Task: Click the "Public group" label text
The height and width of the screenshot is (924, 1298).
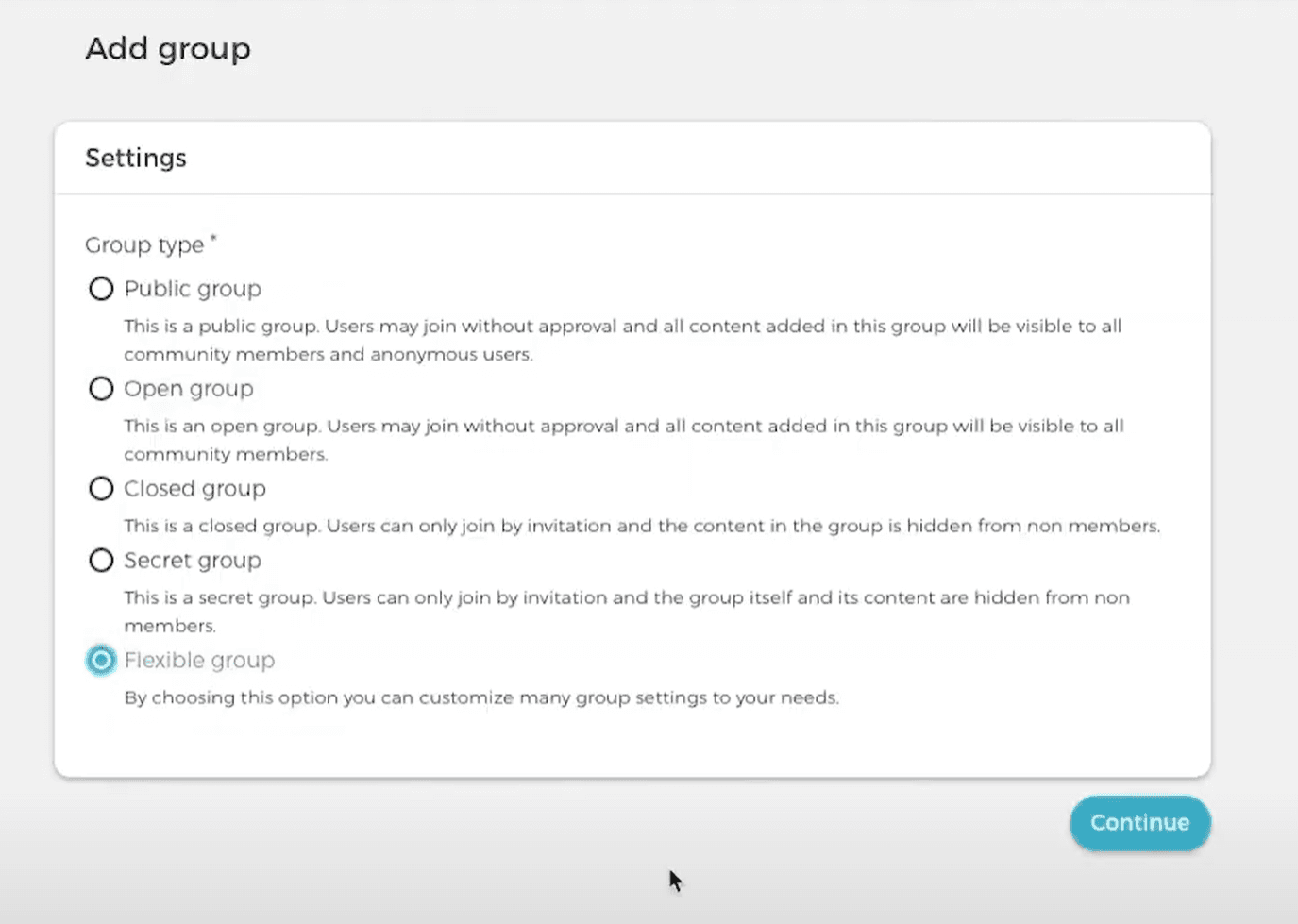Action: 193,289
